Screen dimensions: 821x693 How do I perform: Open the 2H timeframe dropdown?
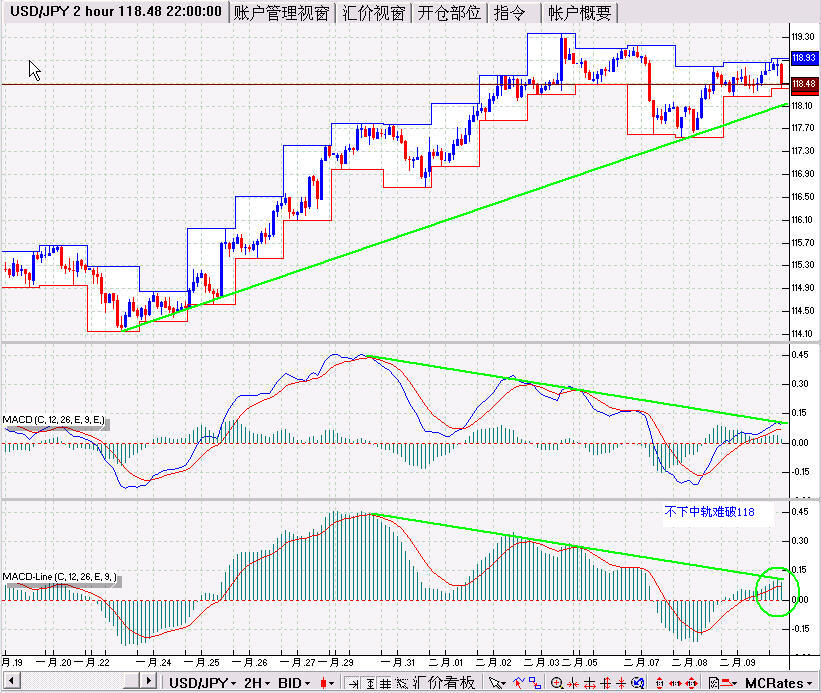coord(257,683)
